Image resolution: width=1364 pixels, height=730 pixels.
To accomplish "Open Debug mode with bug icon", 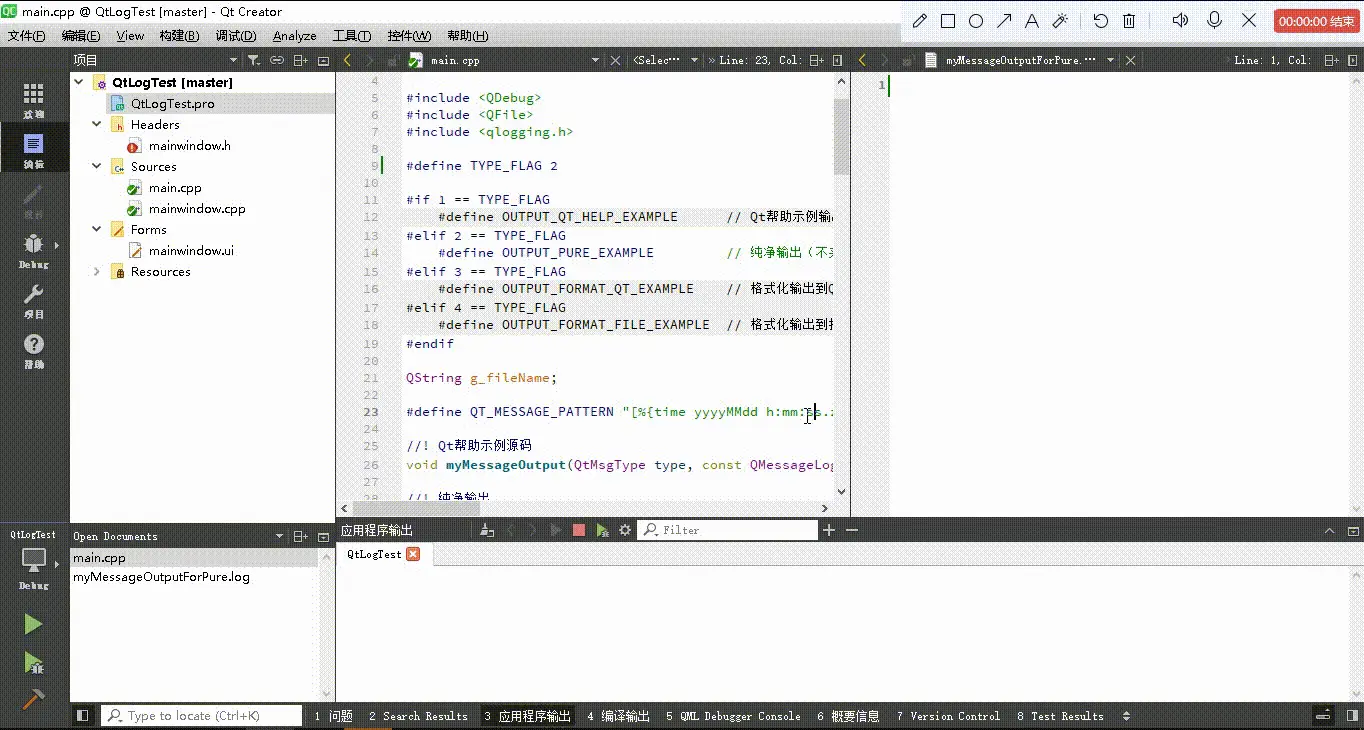I will 33,250.
